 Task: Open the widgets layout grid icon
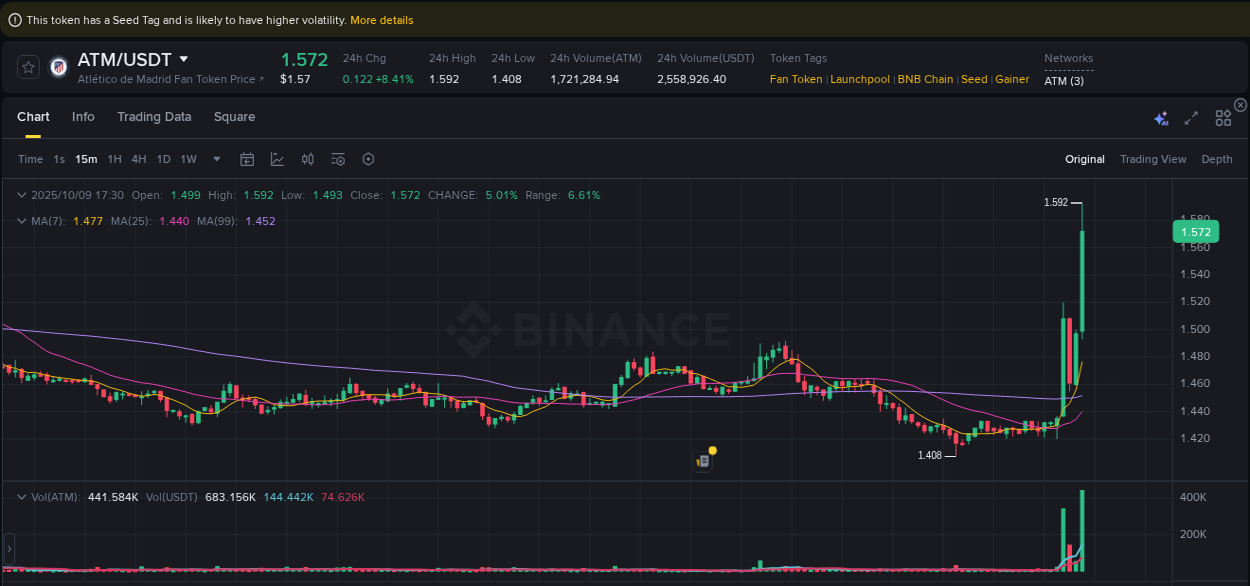coord(1223,117)
